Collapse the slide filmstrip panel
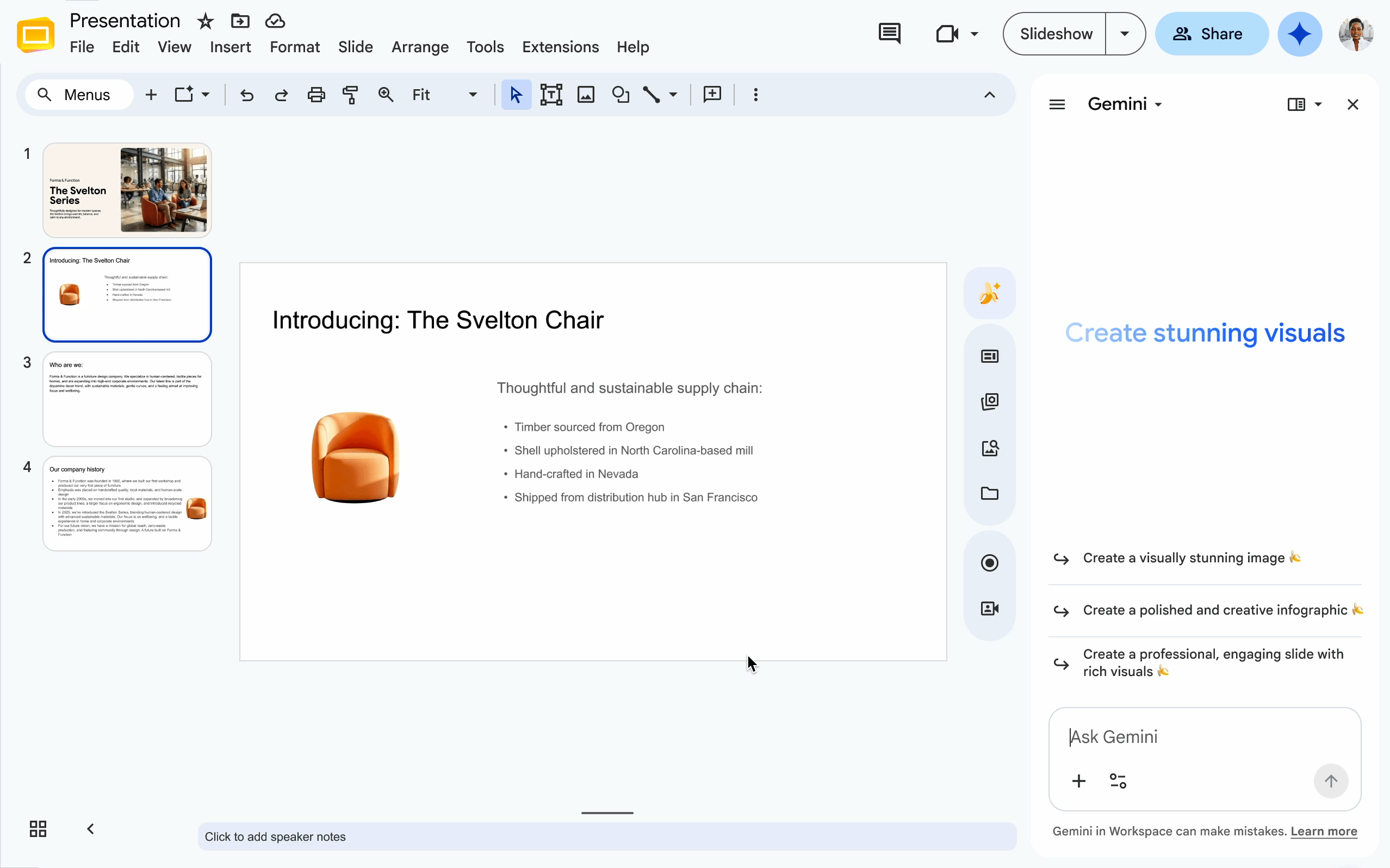Viewport: 1390px width, 868px height. click(x=90, y=829)
